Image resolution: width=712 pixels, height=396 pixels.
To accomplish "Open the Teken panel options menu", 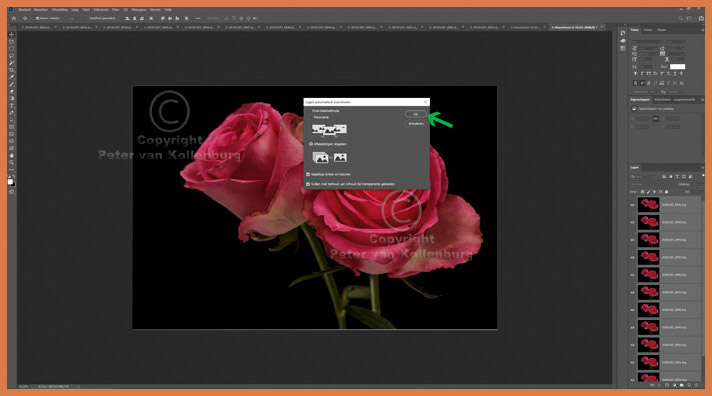I will [702, 30].
